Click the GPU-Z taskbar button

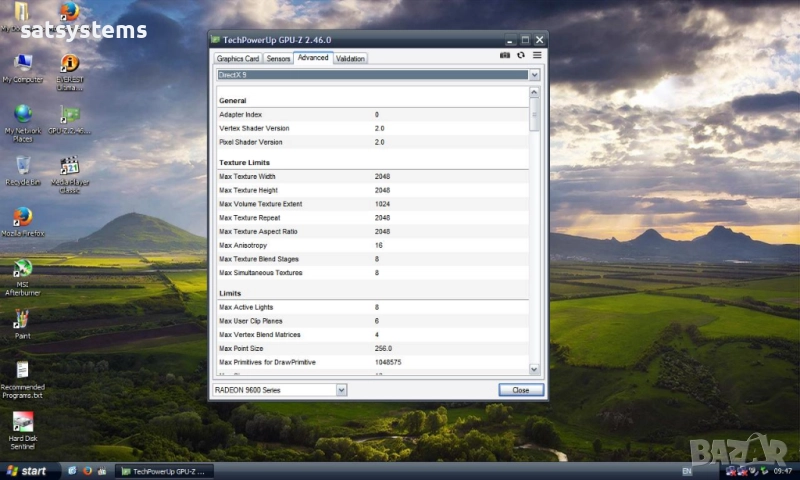point(163,470)
